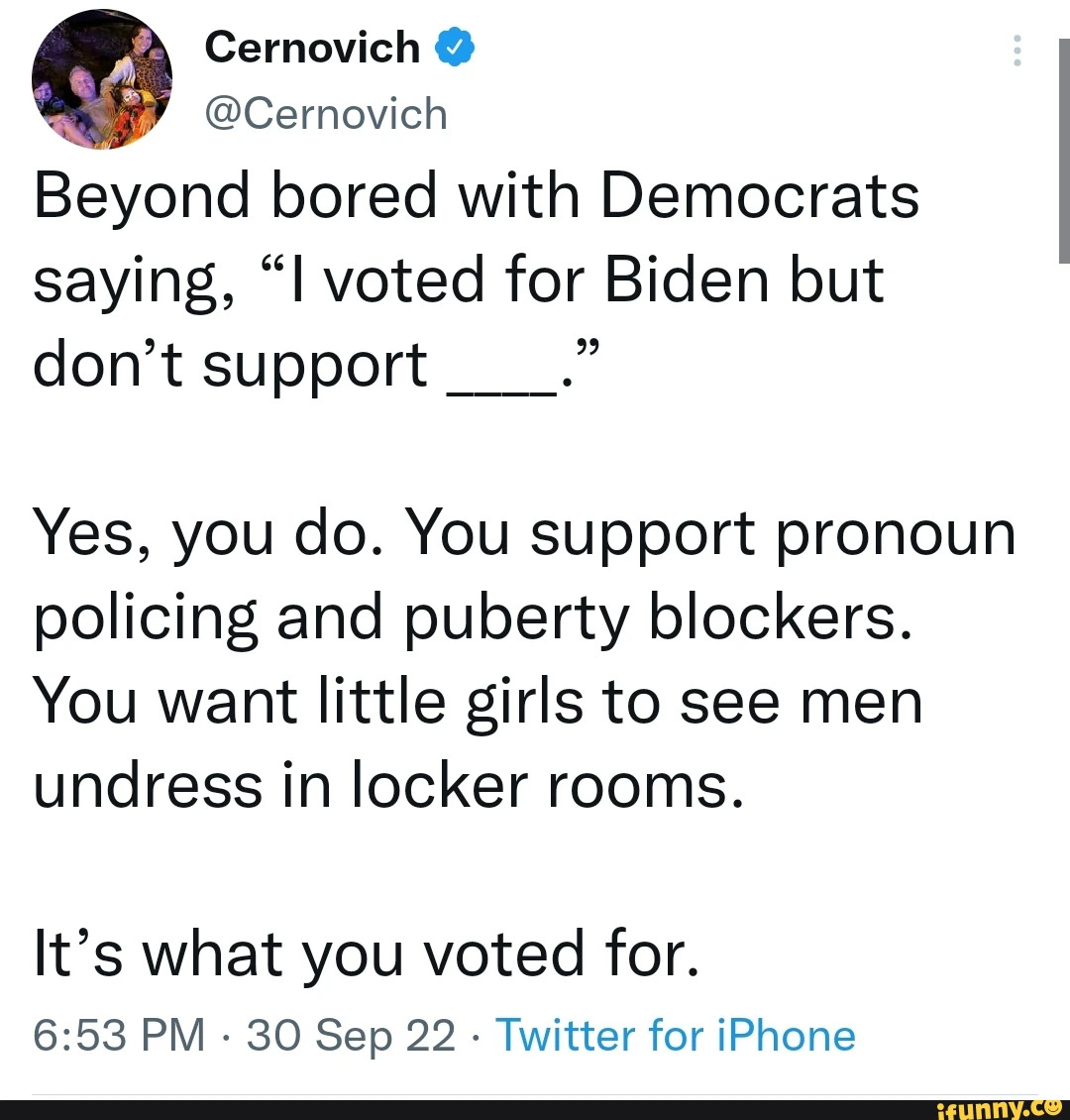Click the vertical scrollbar thumb
The image size is (1070, 1120).
pos(1064,152)
